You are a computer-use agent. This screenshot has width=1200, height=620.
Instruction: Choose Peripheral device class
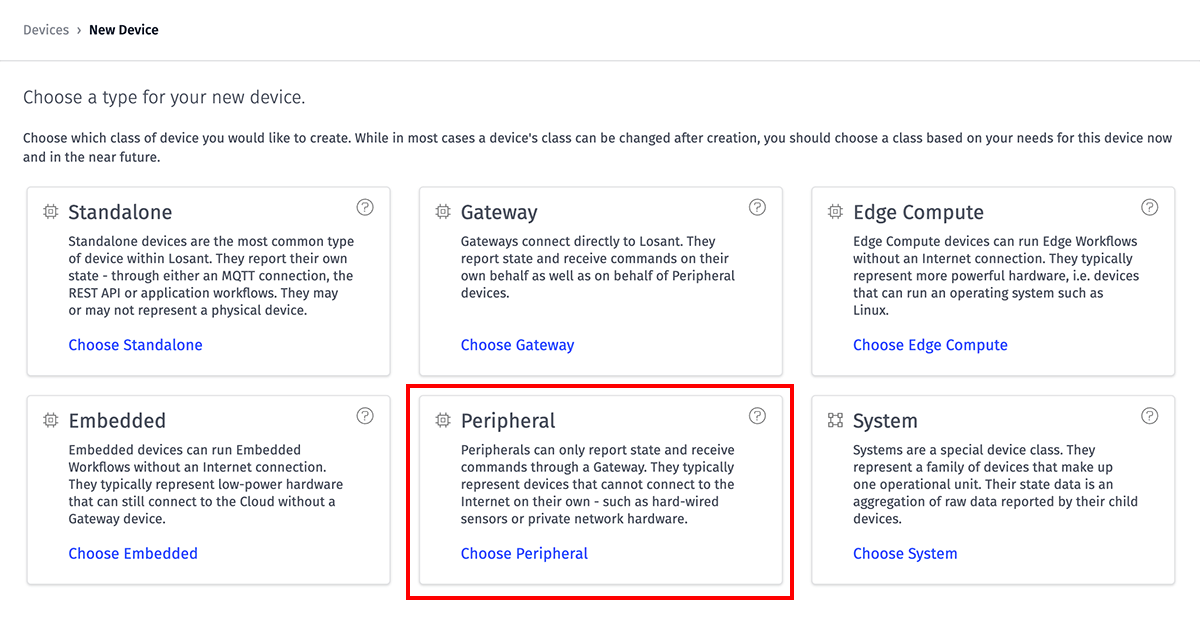point(524,553)
